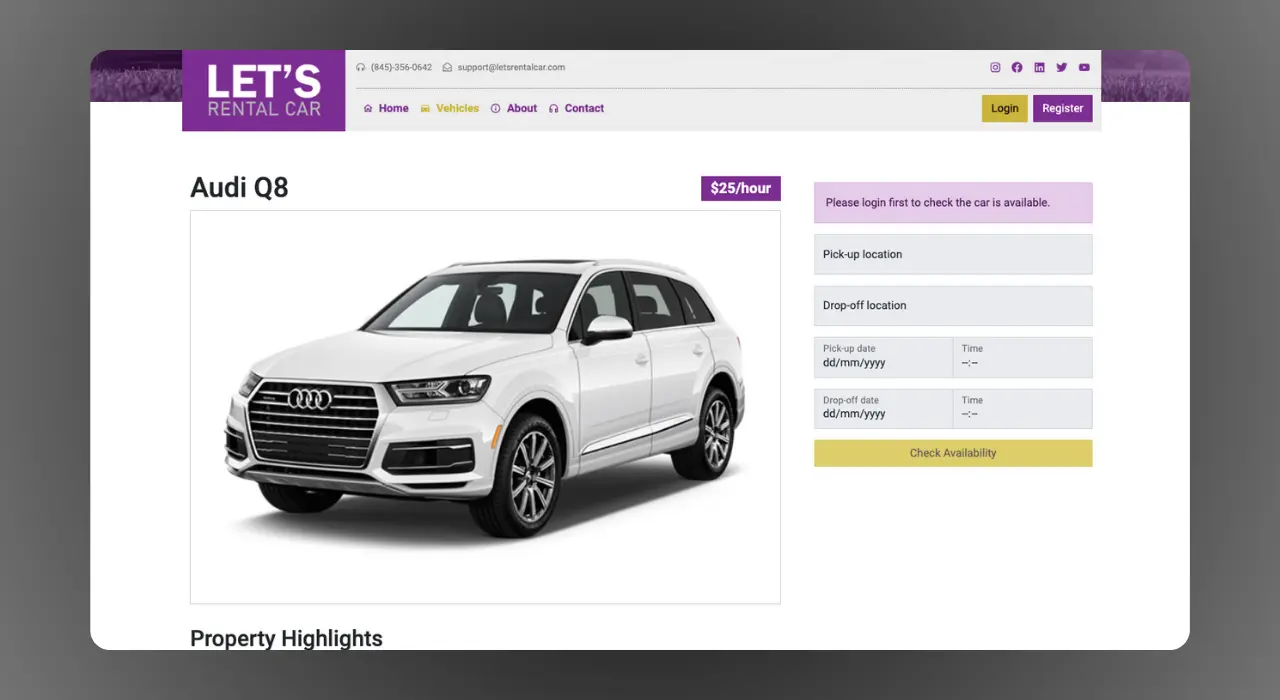Open the About menu item
1280x700 pixels.
tap(522, 108)
